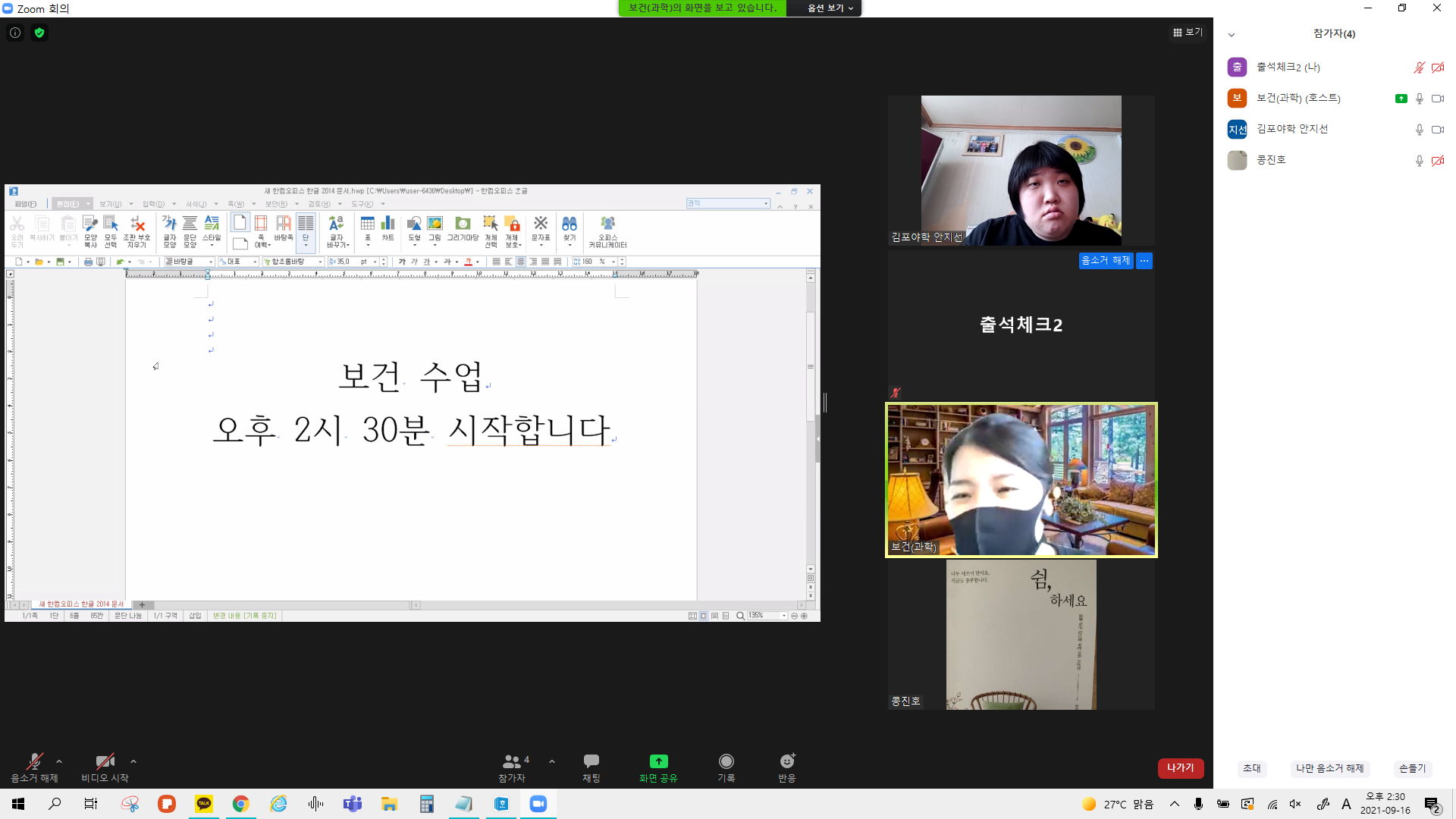Click the microphone icon for 김포야학 안지선
The width and height of the screenshot is (1456, 819).
pos(1419,130)
